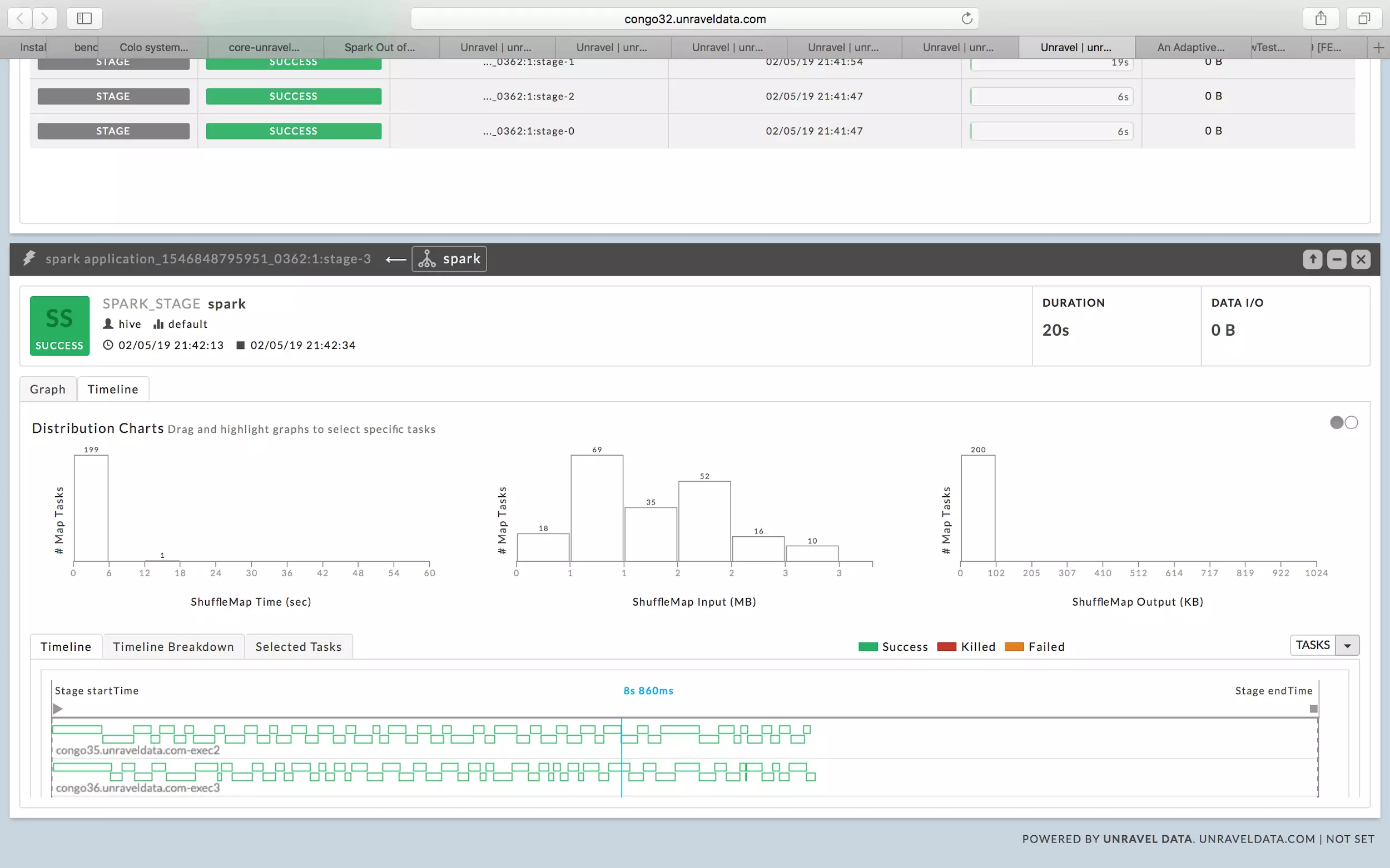1390x868 pixels.
Task: Open the TASKS dropdown selector
Action: click(1348, 645)
